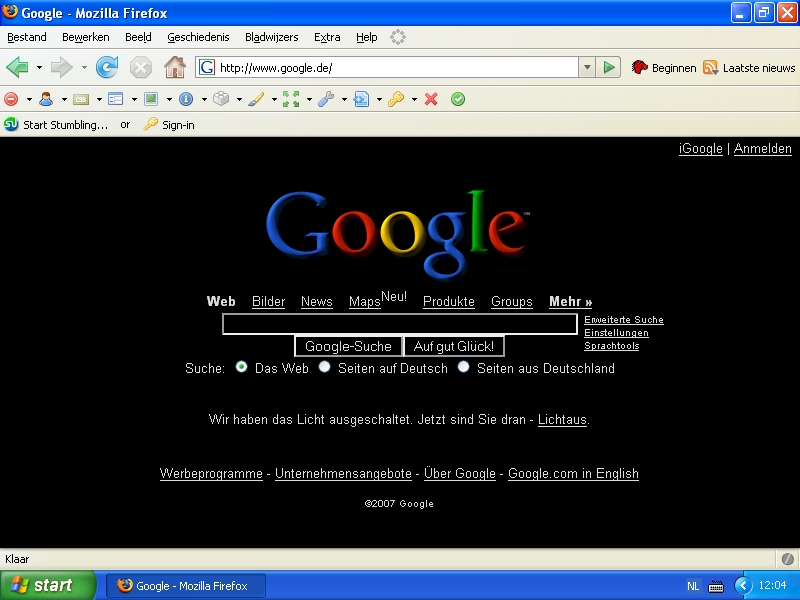The height and width of the screenshot is (600, 800).
Task: Open the Mehr » link
Action: 570,302
